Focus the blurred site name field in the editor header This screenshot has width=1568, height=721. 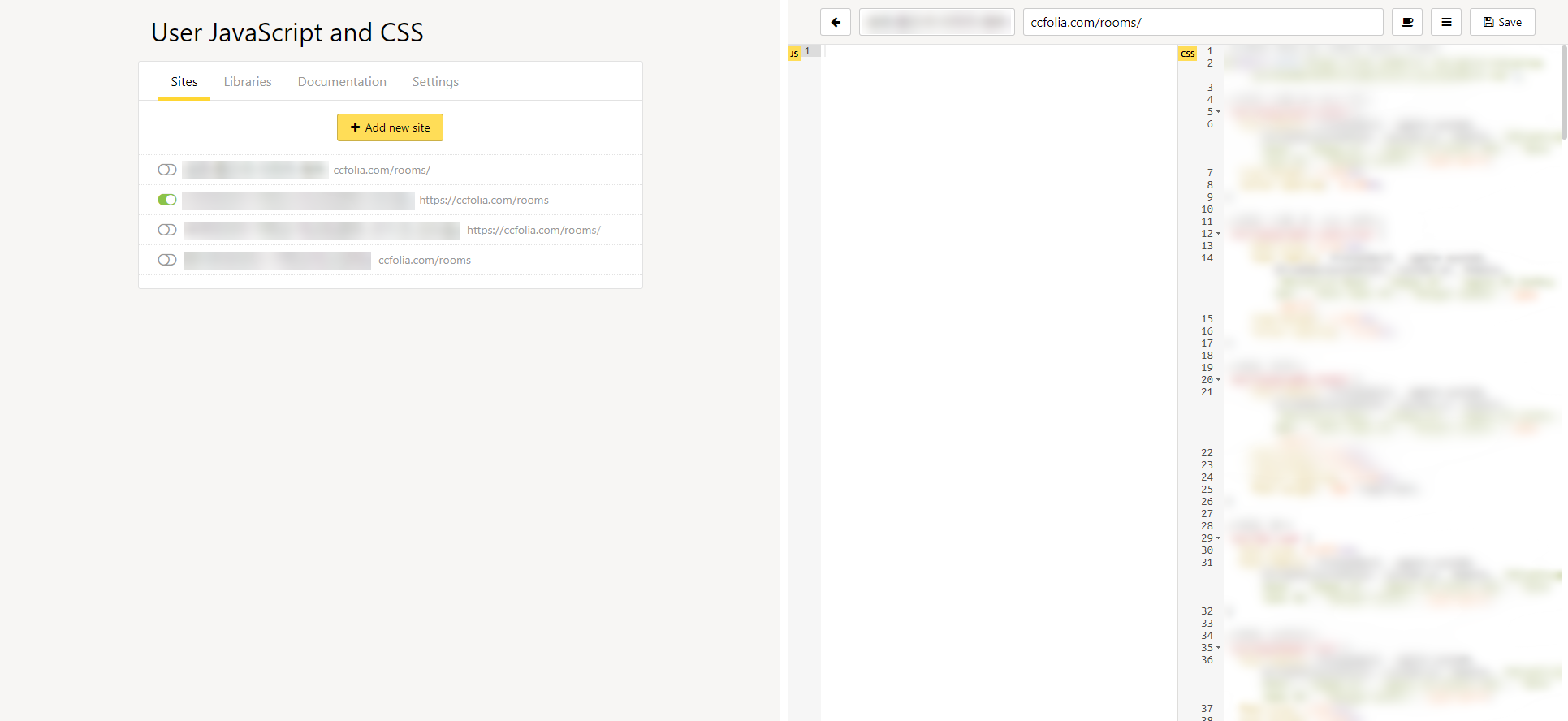coord(937,22)
